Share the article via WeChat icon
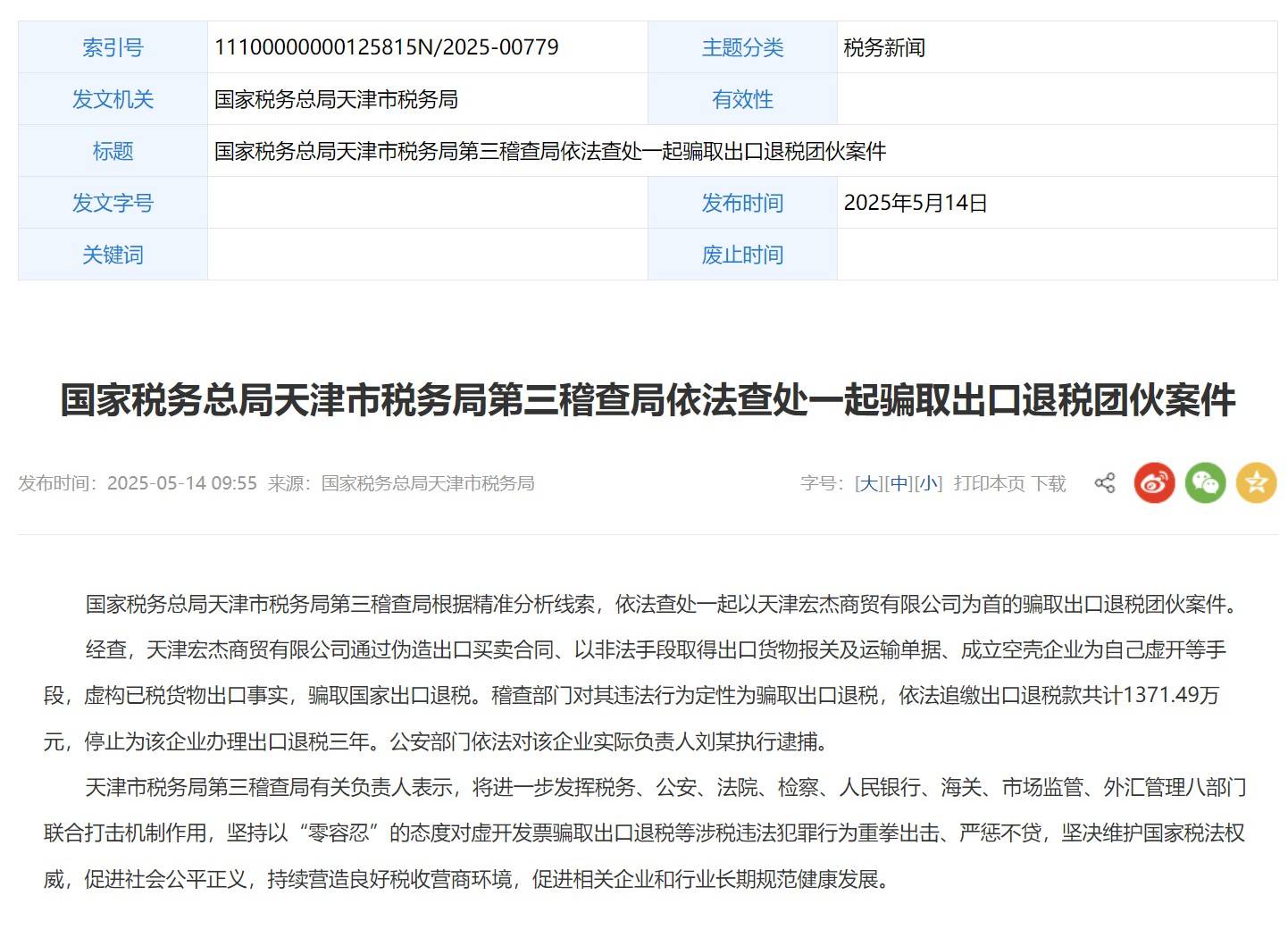This screenshot has width=1288, height=929. pyautogui.click(x=1205, y=483)
